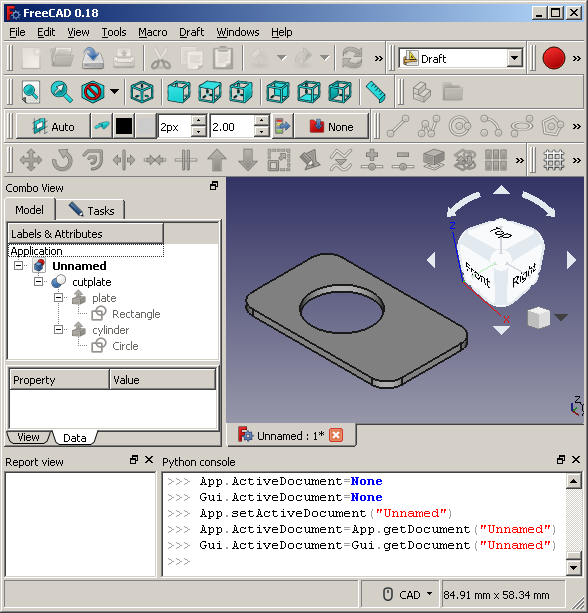Toggle construction mode icon

(x=102, y=126)
